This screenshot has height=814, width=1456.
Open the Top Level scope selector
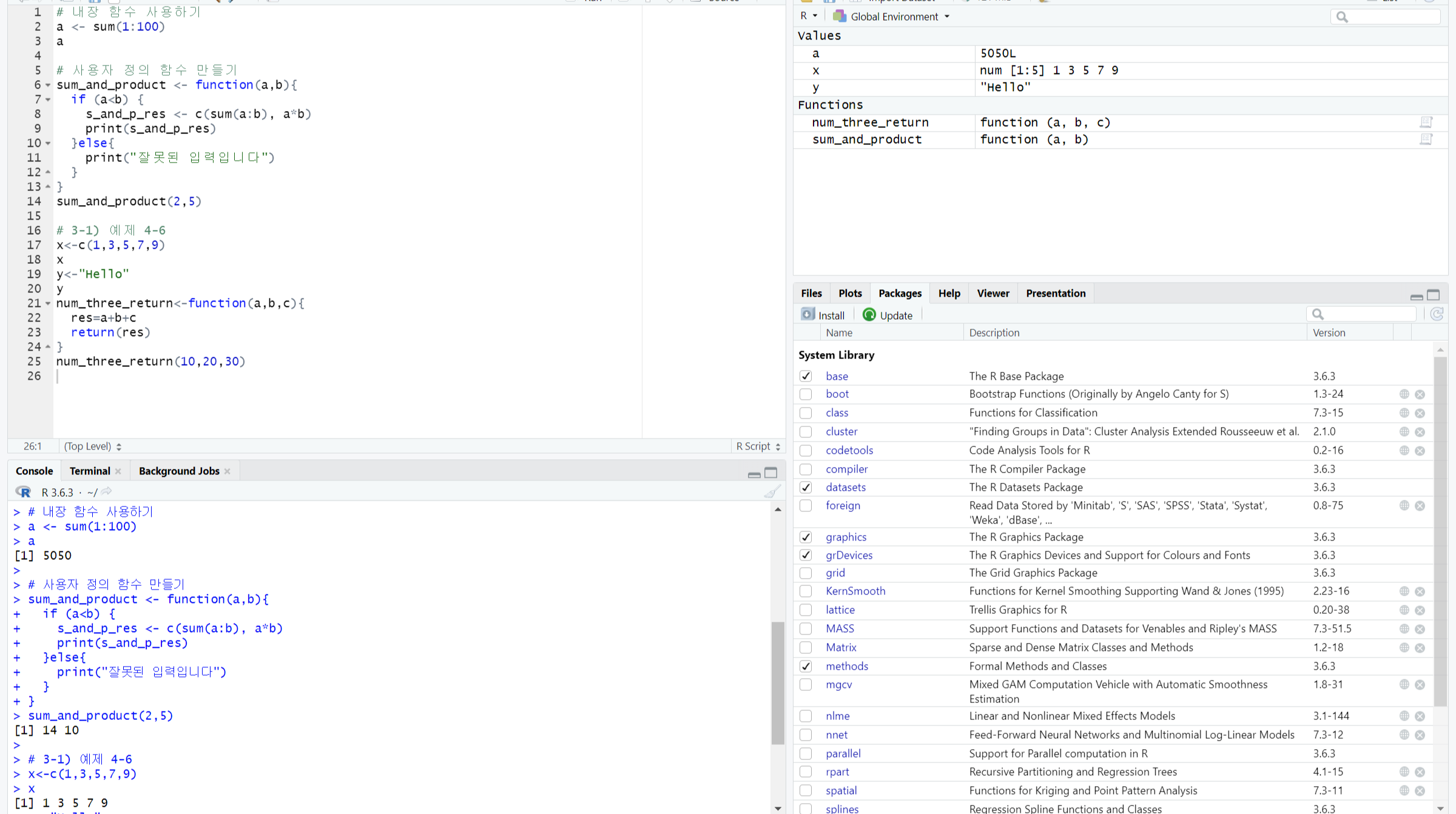pos(93,446)
